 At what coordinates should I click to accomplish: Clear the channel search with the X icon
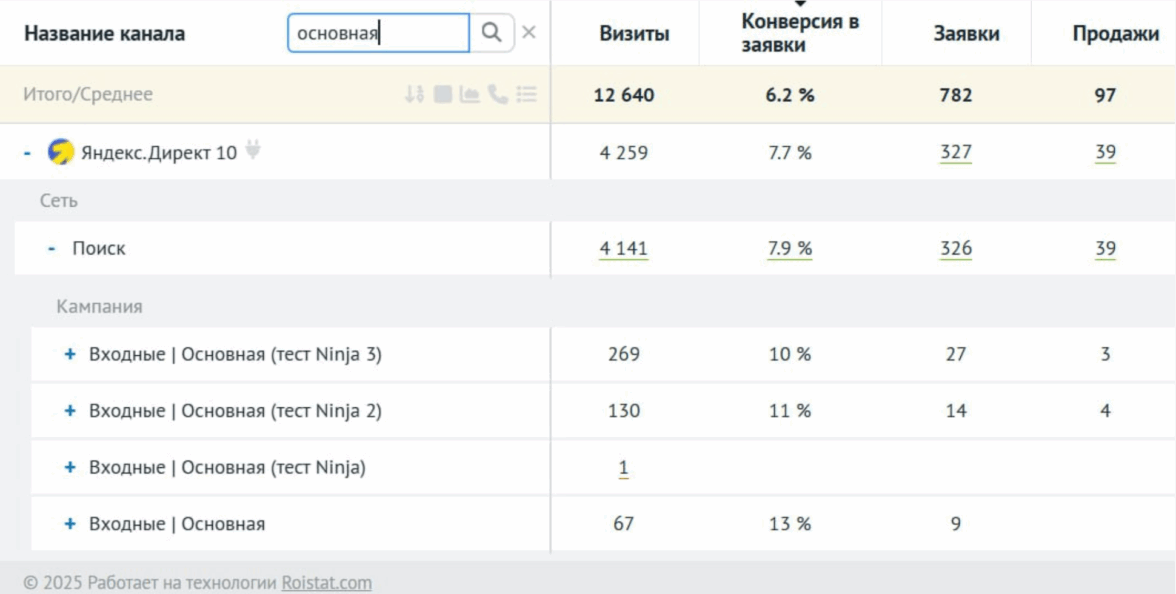529,33
